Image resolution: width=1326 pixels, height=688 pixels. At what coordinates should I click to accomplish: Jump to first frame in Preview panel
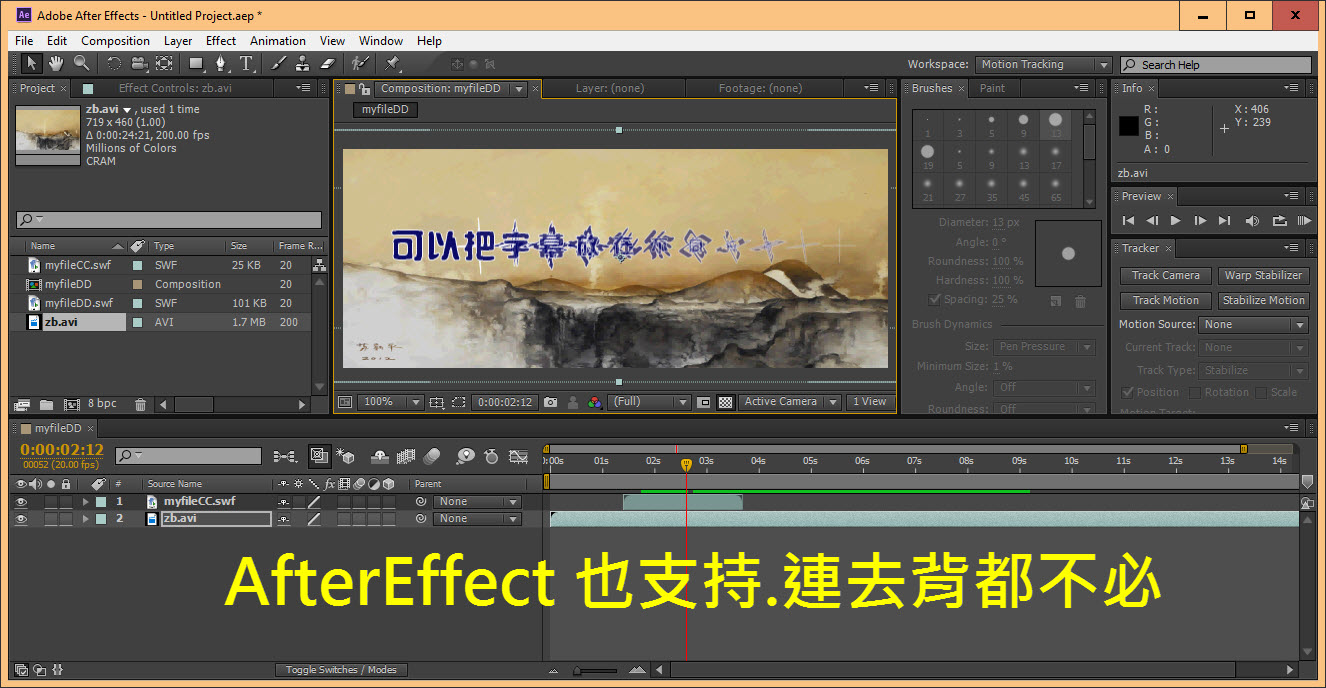1129,220
